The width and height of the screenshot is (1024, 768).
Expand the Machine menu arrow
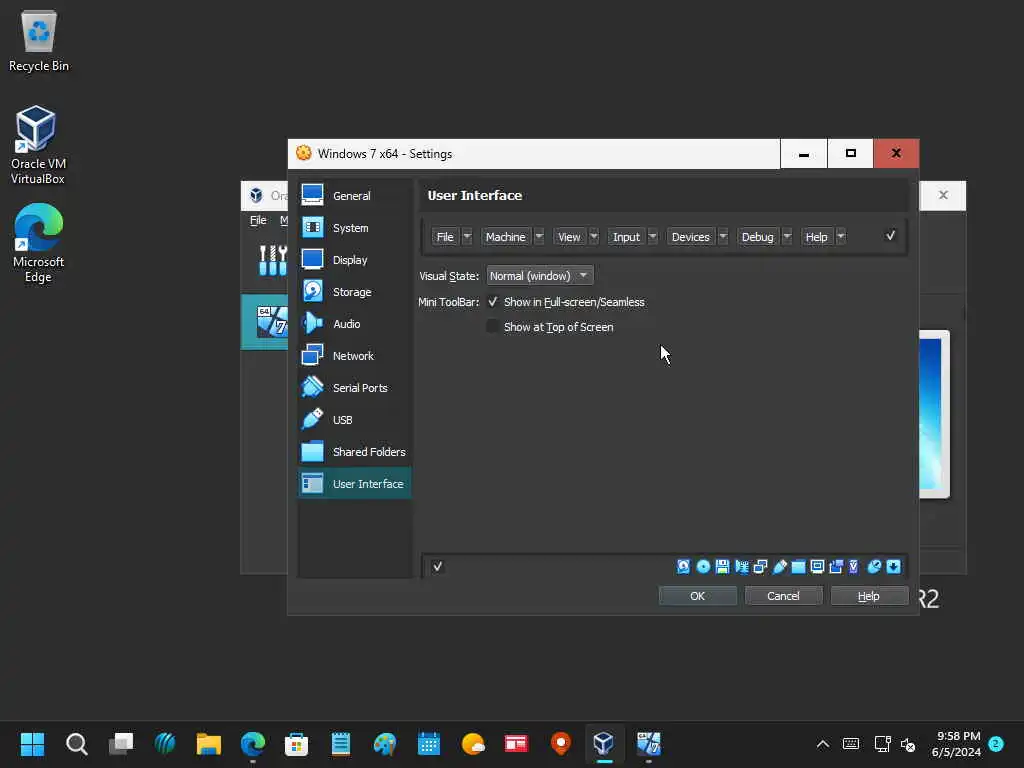tap(539, 236)
